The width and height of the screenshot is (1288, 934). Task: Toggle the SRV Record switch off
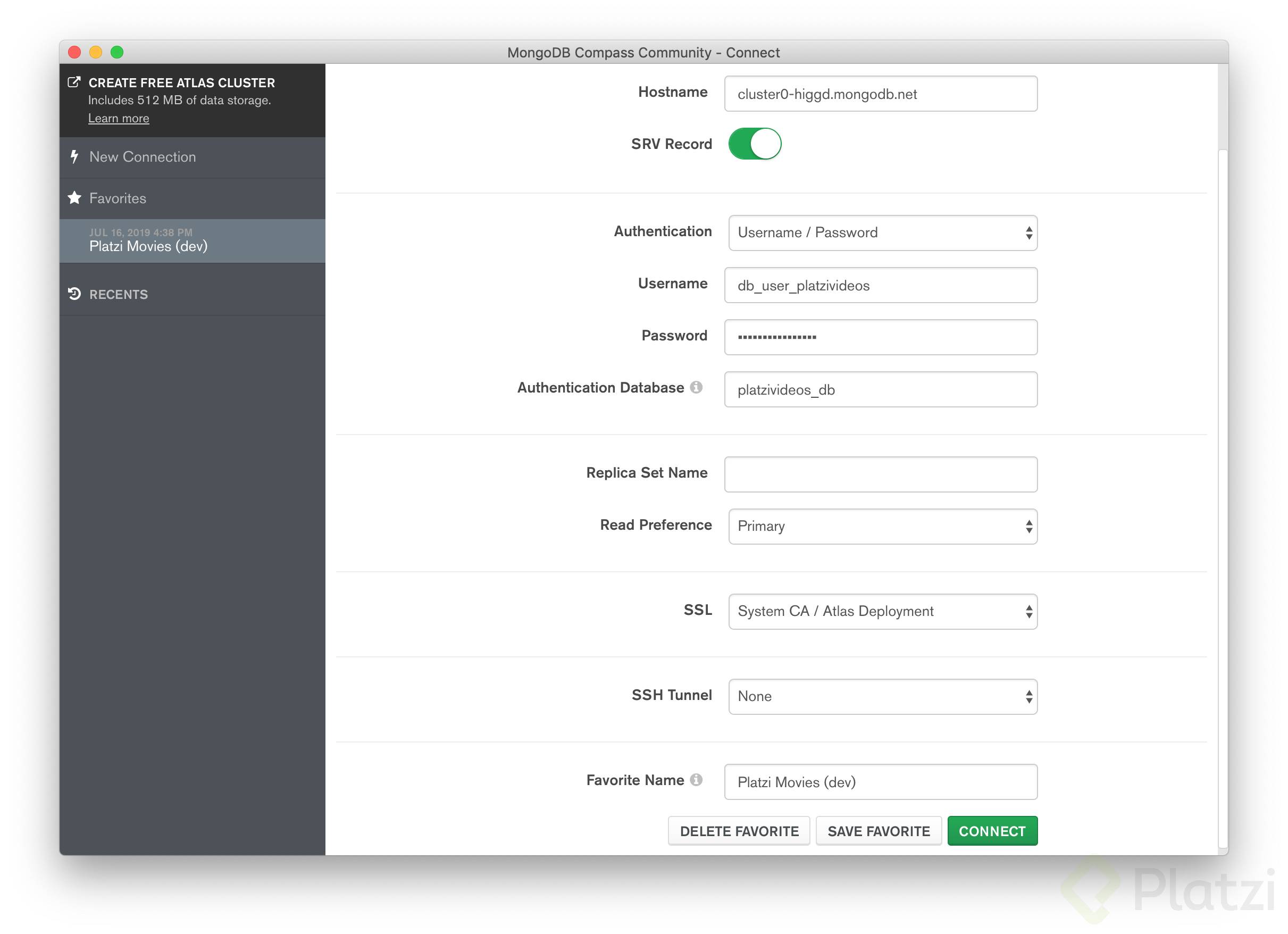[x=754, y=144]
